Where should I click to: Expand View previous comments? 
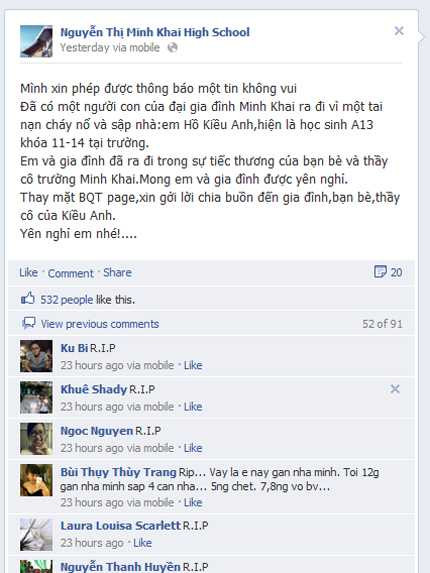[x=100, y=324]
